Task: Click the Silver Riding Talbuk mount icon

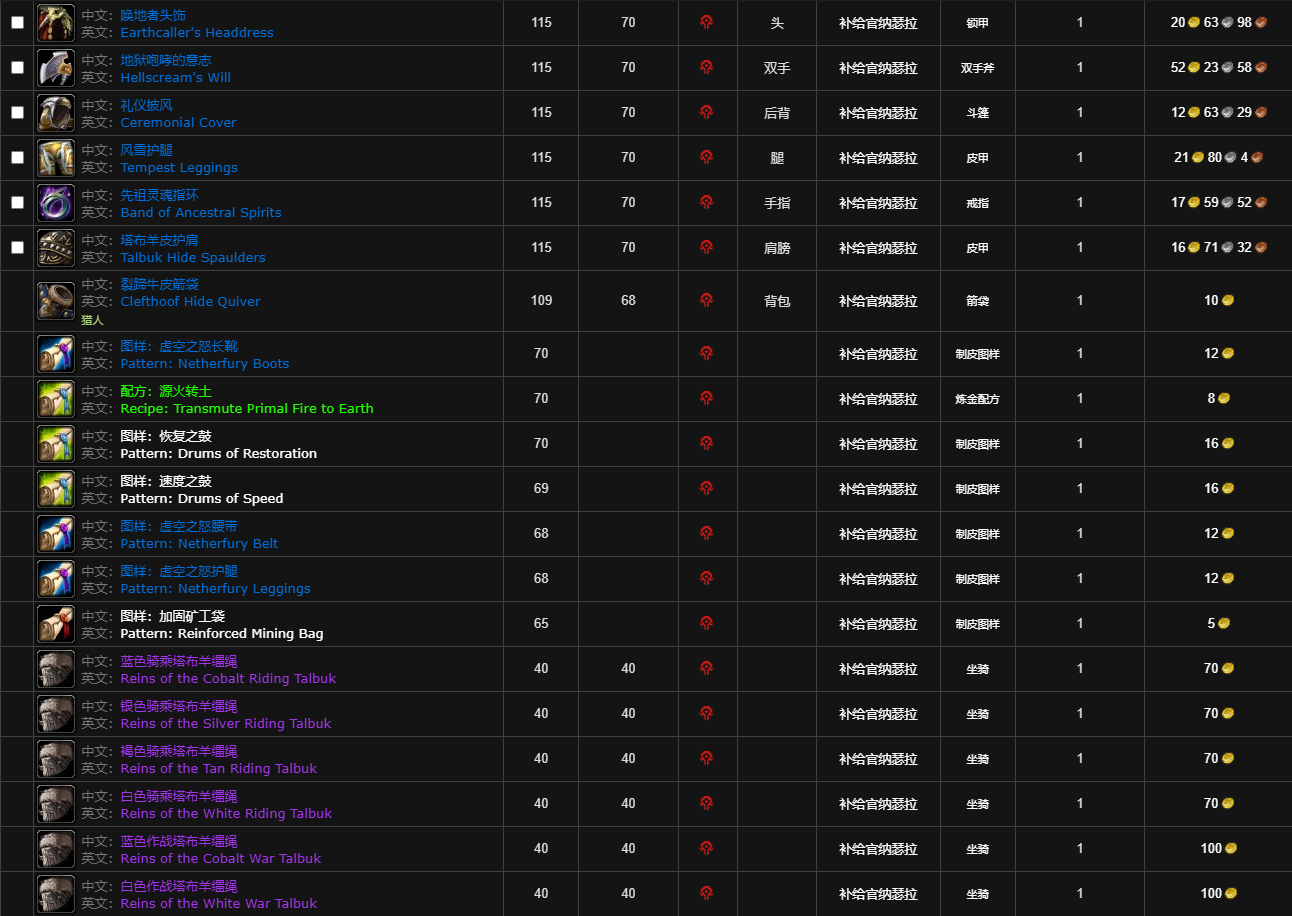Action: pos(56,714)
